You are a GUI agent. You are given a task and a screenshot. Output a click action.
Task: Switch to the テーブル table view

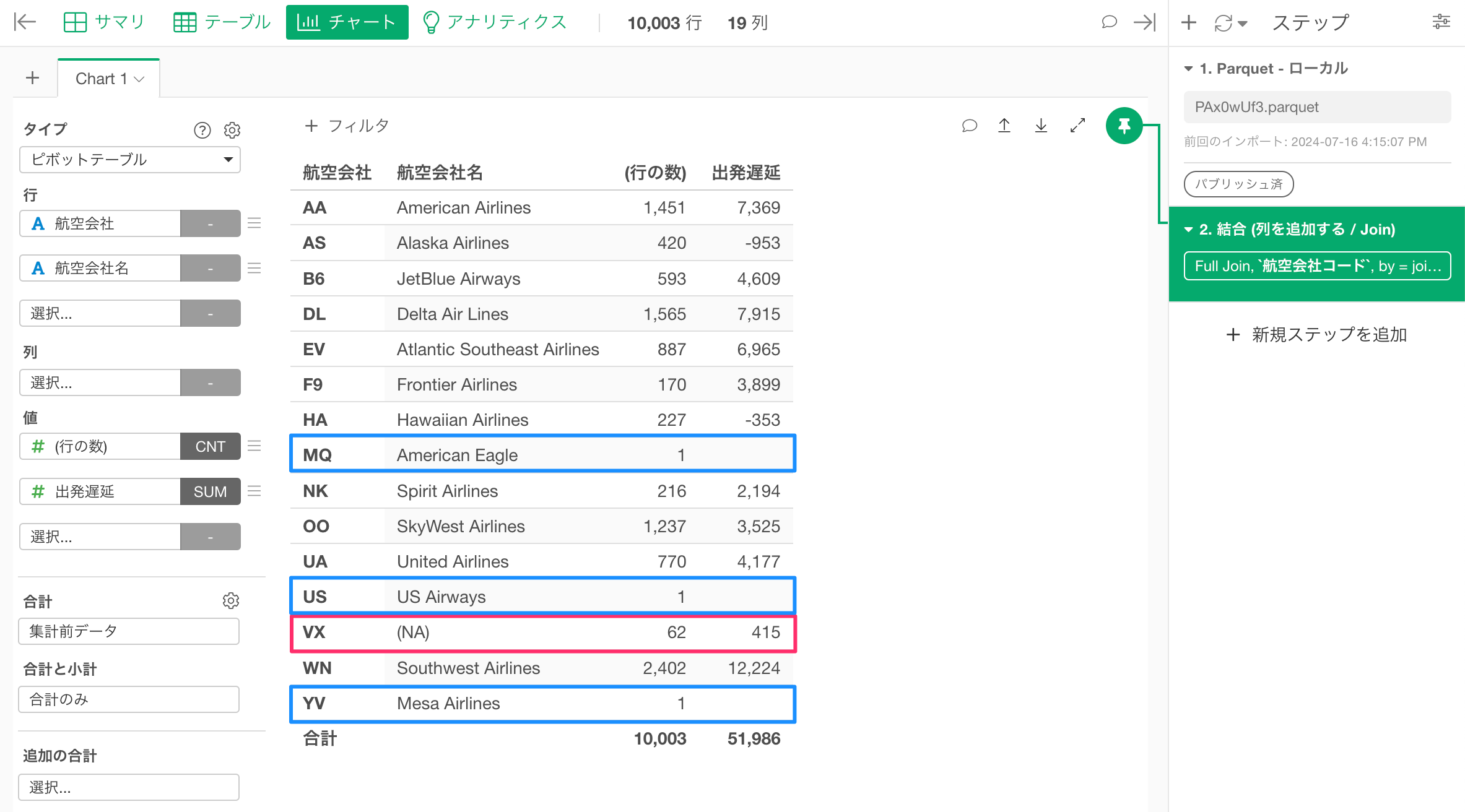pyautogui.click(x=222, y=22)
